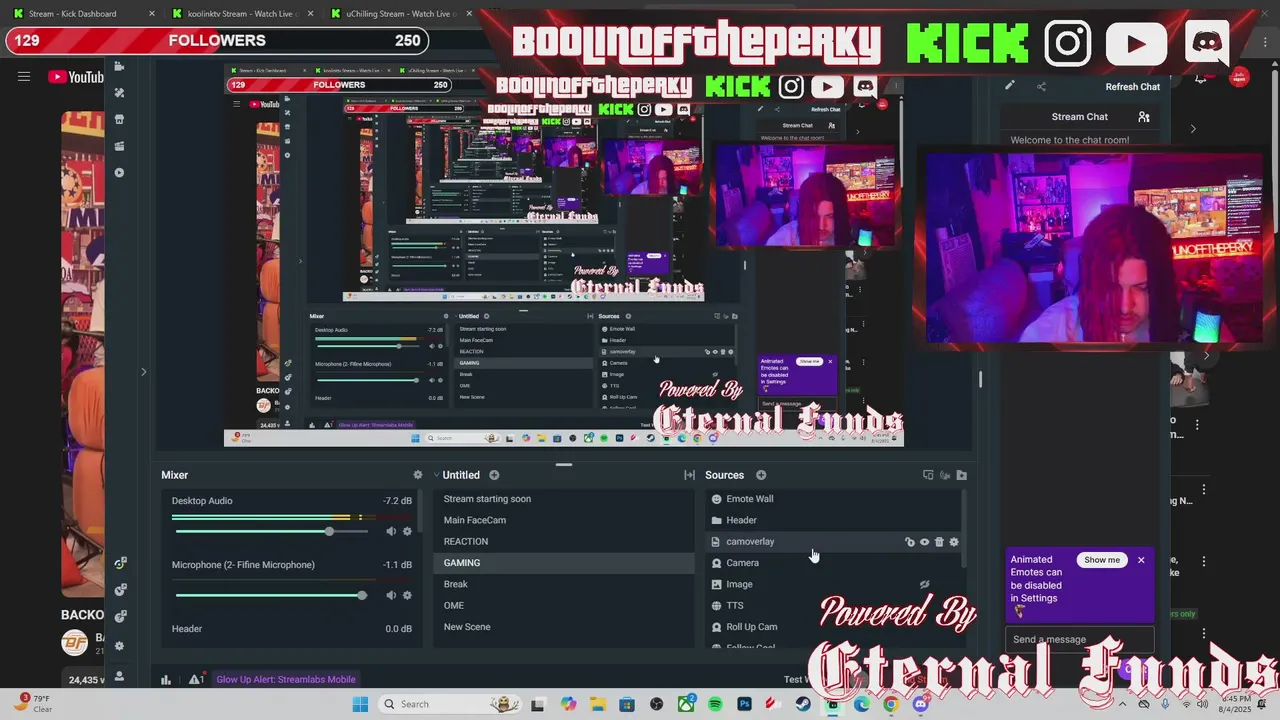Click Show me on emotes notice

click(x=1102, y=560)
